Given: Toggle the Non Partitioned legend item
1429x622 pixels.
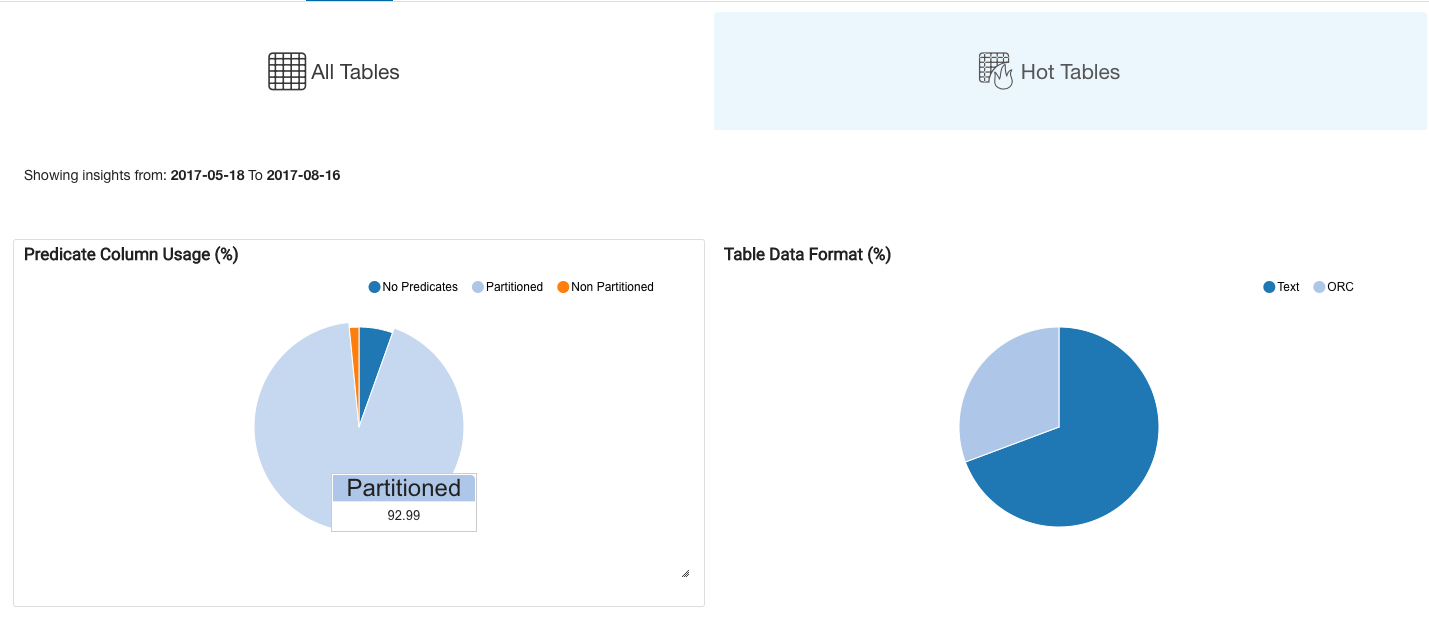Looking at the screenshot, I should pos(605,287).
